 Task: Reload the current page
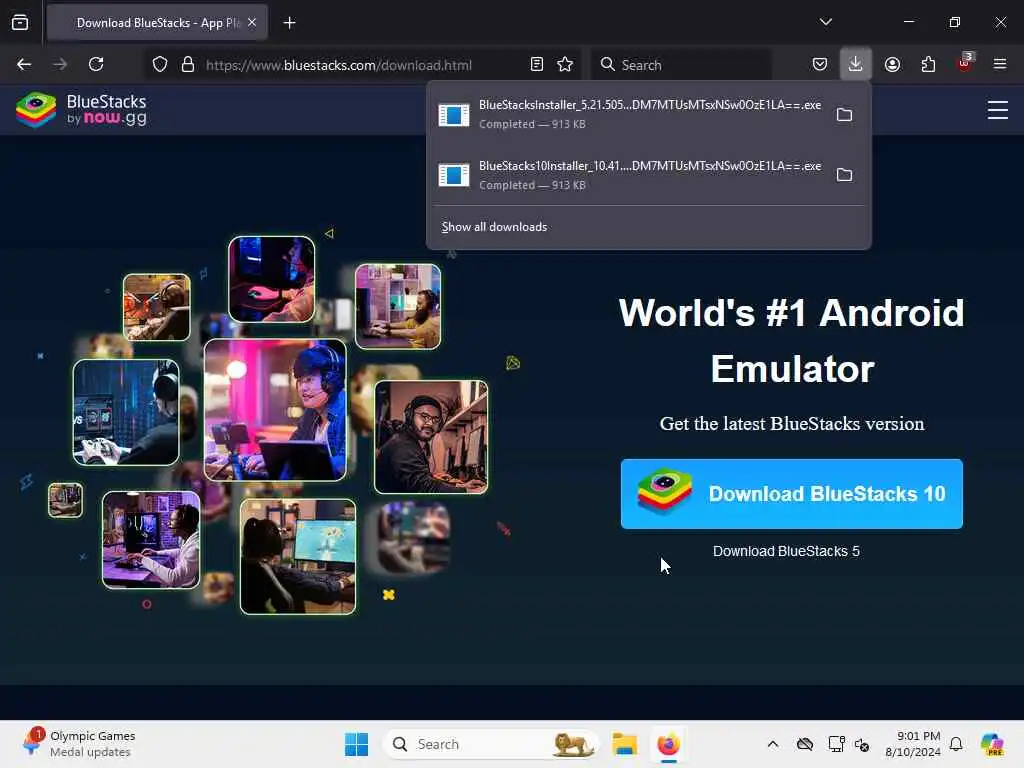tap(96, 64)
